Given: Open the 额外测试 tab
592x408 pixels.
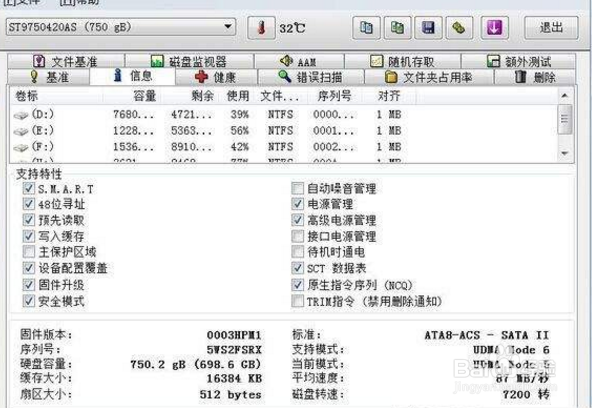Looking at the screenshot, I should (519, 61).
